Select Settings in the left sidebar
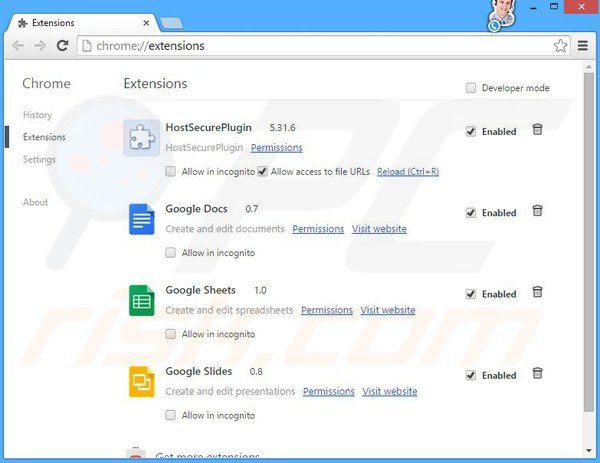 pos(39,159)
